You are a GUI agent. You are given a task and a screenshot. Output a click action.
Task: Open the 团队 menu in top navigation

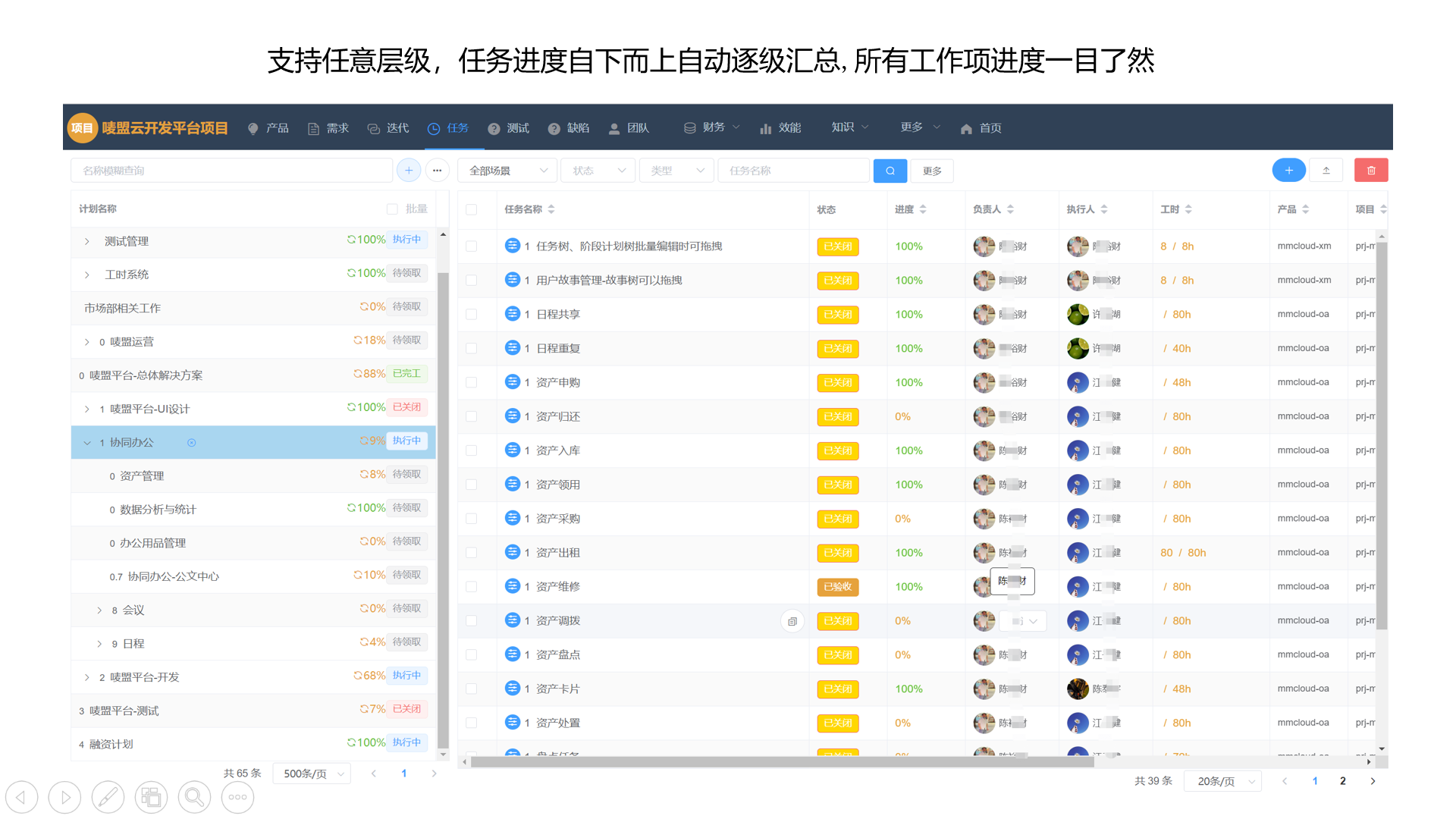638,127
